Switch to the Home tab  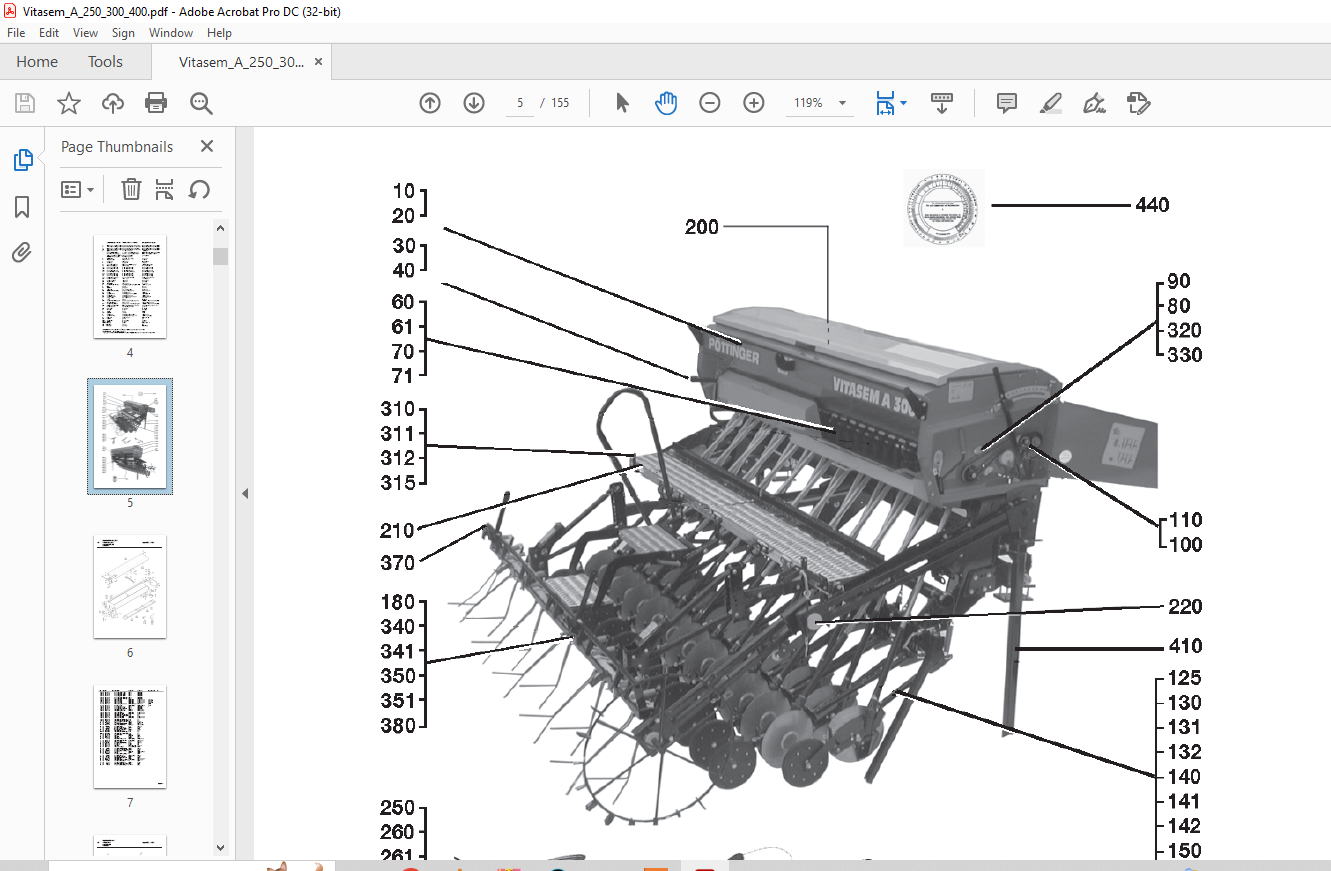point(37,62)
